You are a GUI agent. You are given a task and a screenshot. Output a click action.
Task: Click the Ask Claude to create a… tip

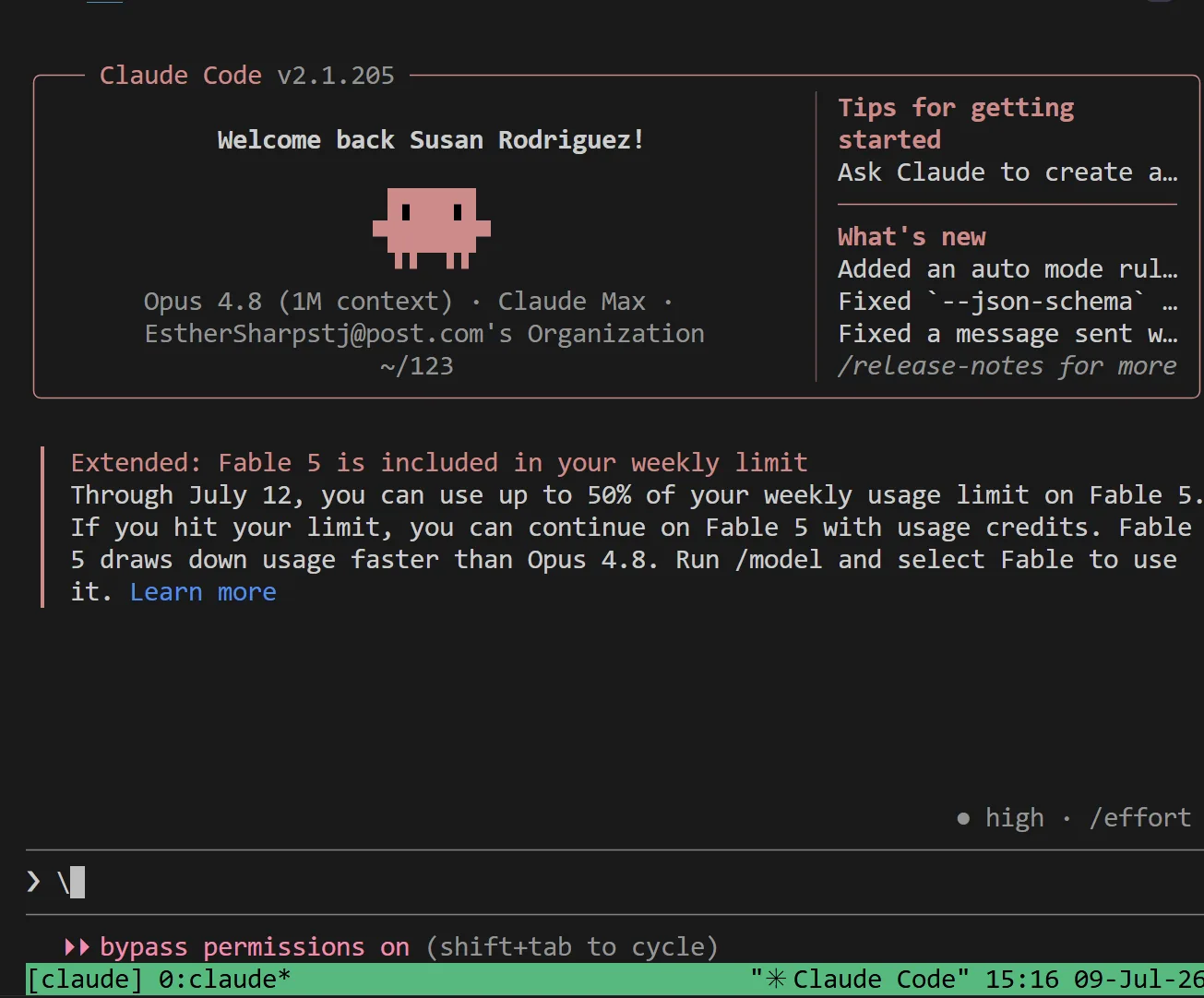click(1007, 172)
